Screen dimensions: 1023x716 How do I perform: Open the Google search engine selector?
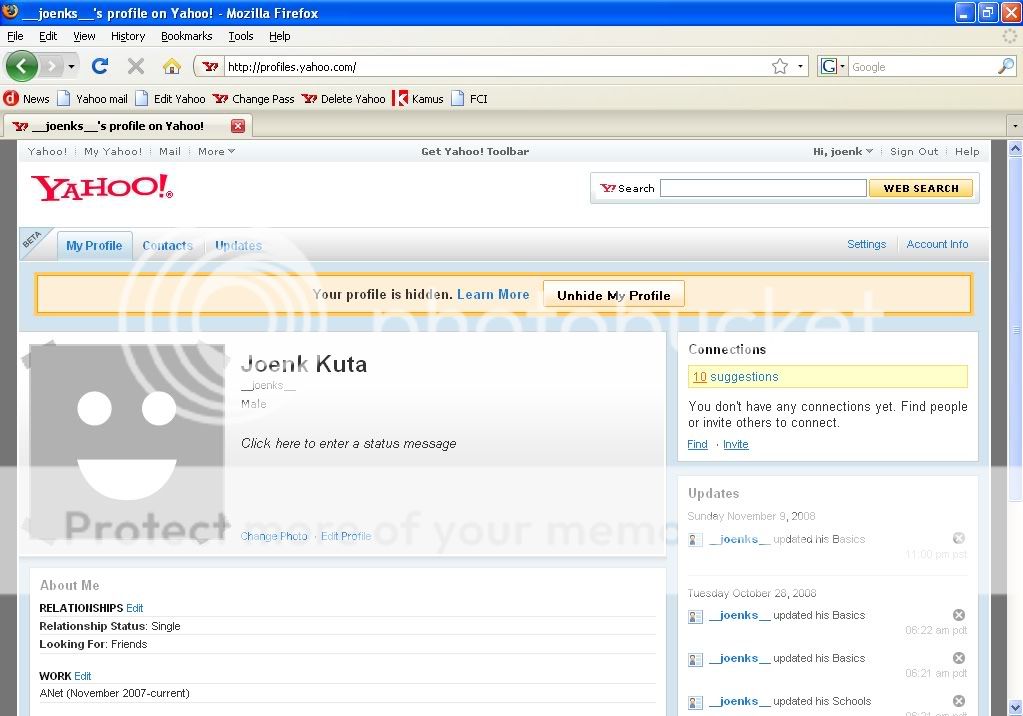coord(832,66)
